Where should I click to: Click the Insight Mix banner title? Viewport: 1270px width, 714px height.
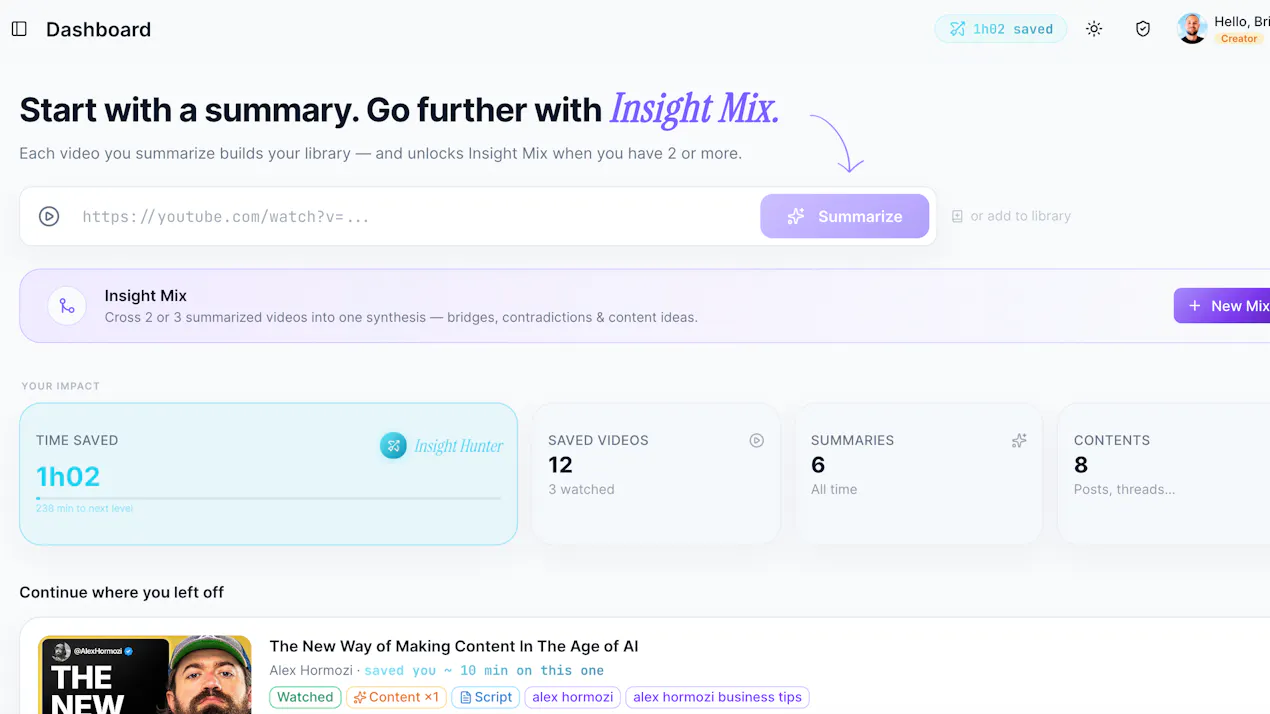tap(146, 296)
